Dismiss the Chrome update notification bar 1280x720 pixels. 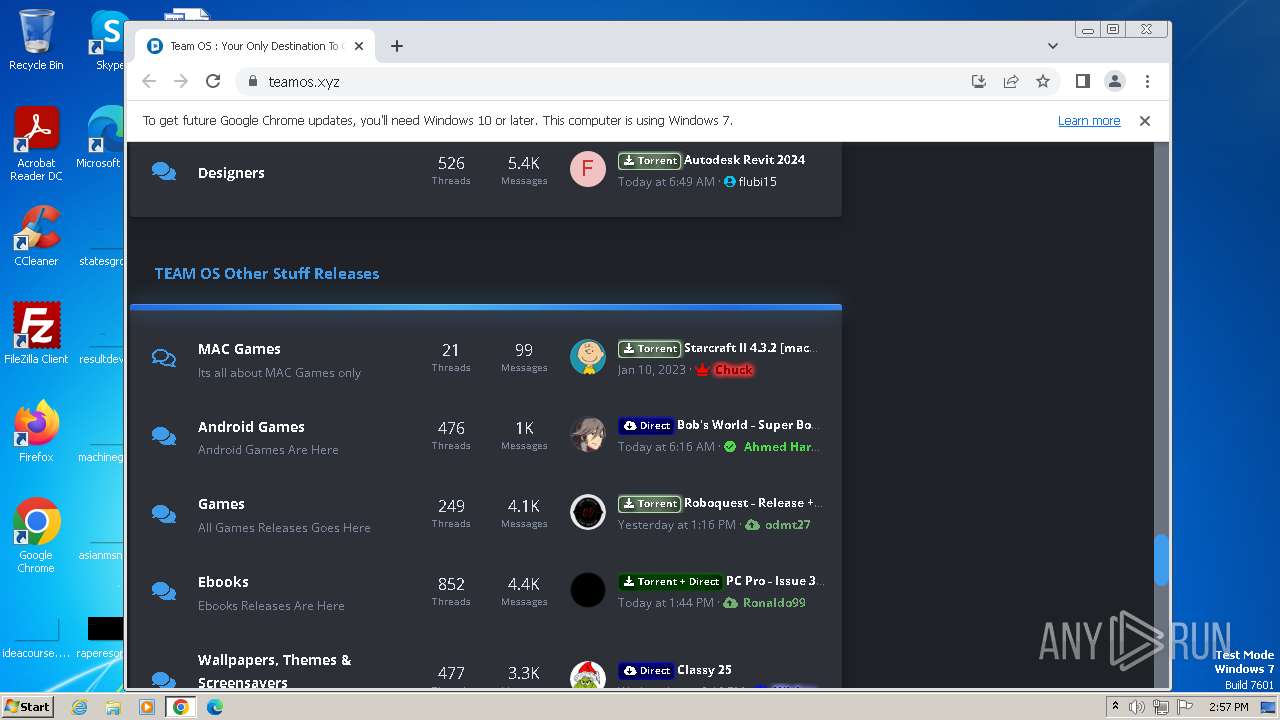point(1145,121)
